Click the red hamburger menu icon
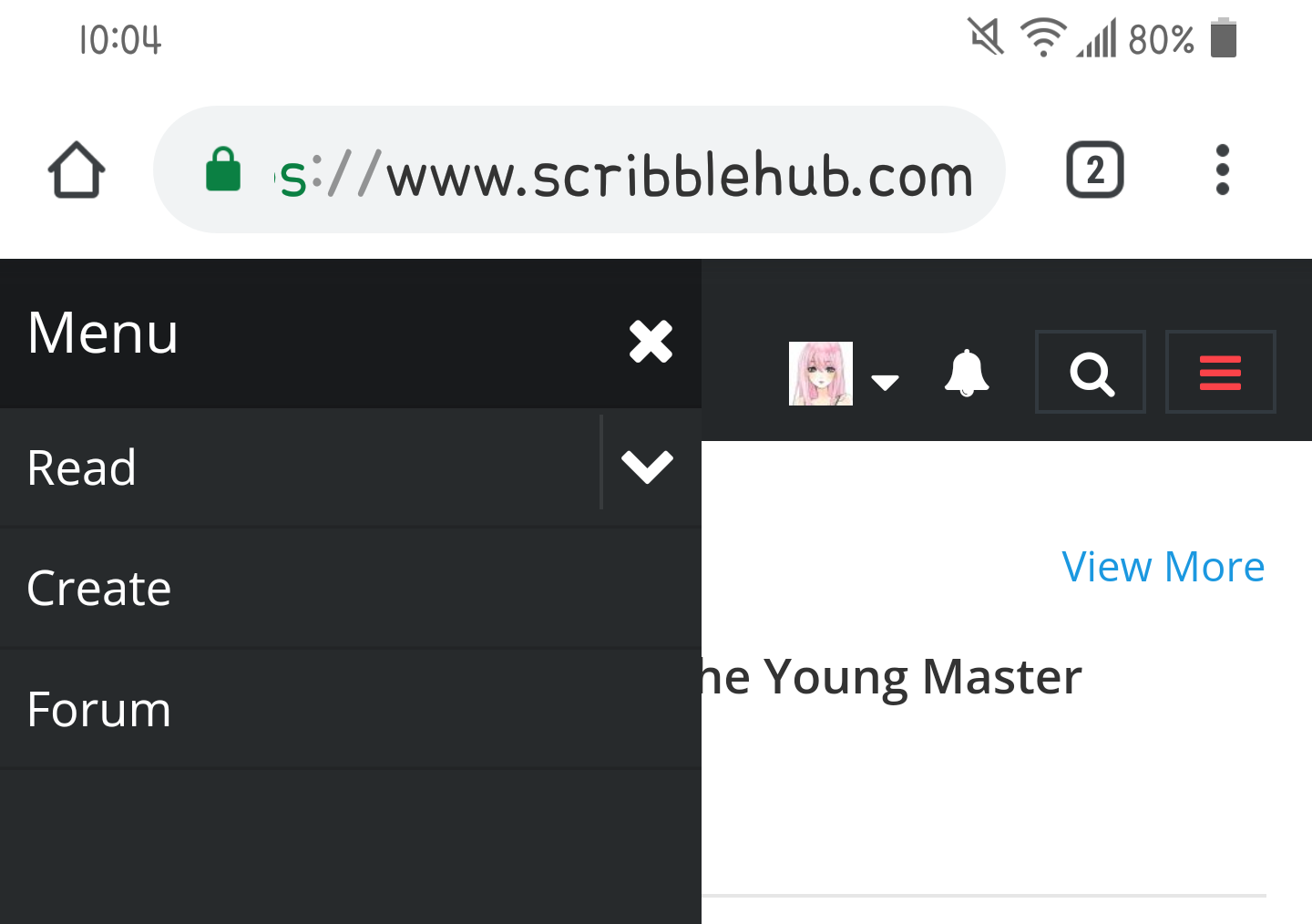1312x924 pixels. [x=1221, y=372]
